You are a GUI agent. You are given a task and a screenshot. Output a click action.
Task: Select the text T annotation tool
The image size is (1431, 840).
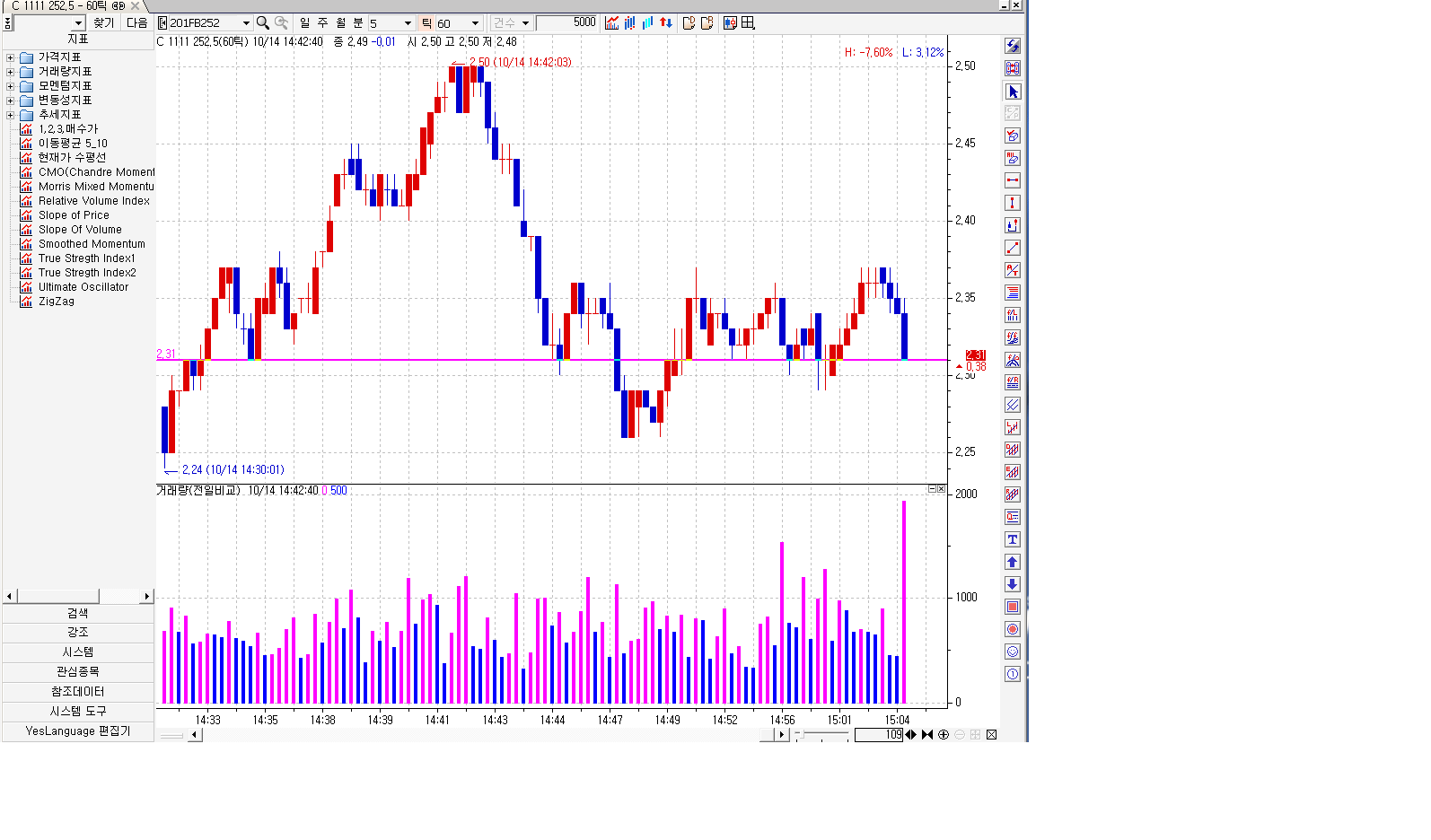(1013, 539)
